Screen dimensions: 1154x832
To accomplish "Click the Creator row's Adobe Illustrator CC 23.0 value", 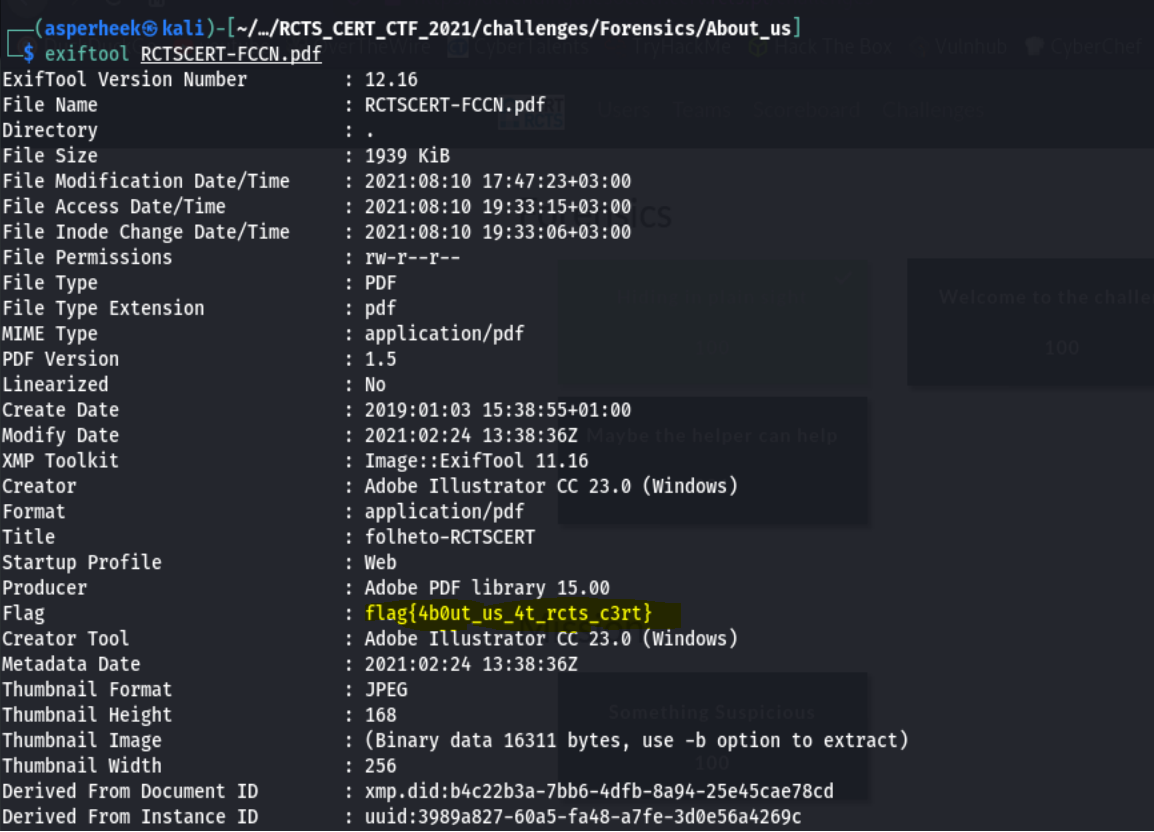I will point(551,486).
